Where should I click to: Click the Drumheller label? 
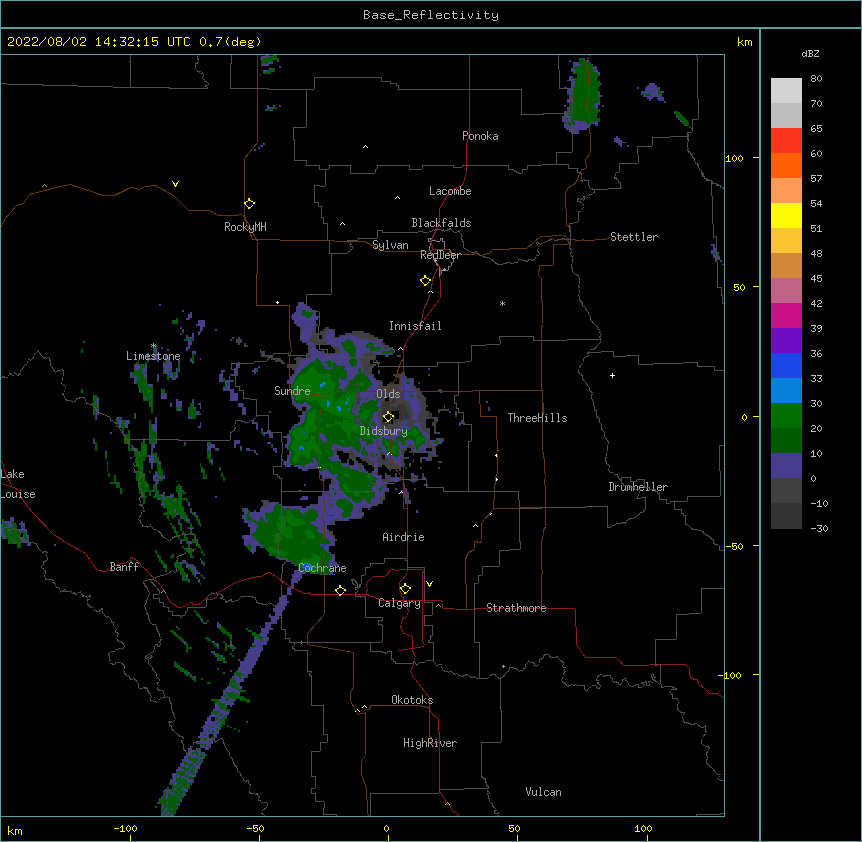tap(638, 487)
